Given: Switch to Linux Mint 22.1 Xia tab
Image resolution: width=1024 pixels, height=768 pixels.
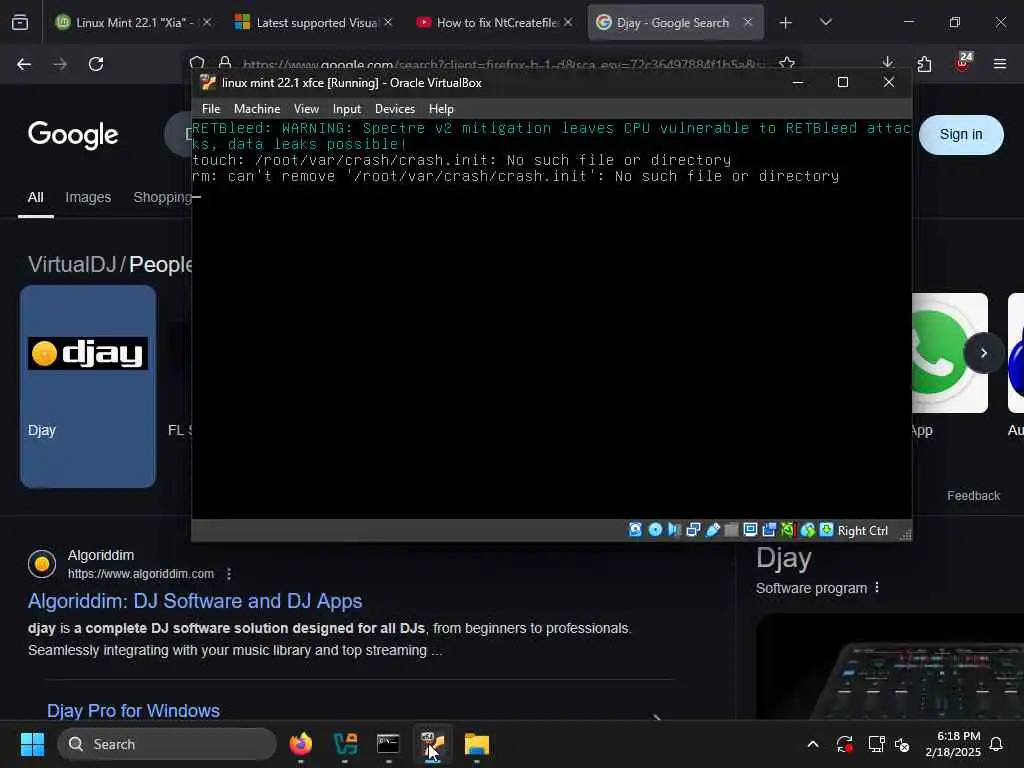Looking at the screenshot, I should pyautogui.click(x=134, y=22).
